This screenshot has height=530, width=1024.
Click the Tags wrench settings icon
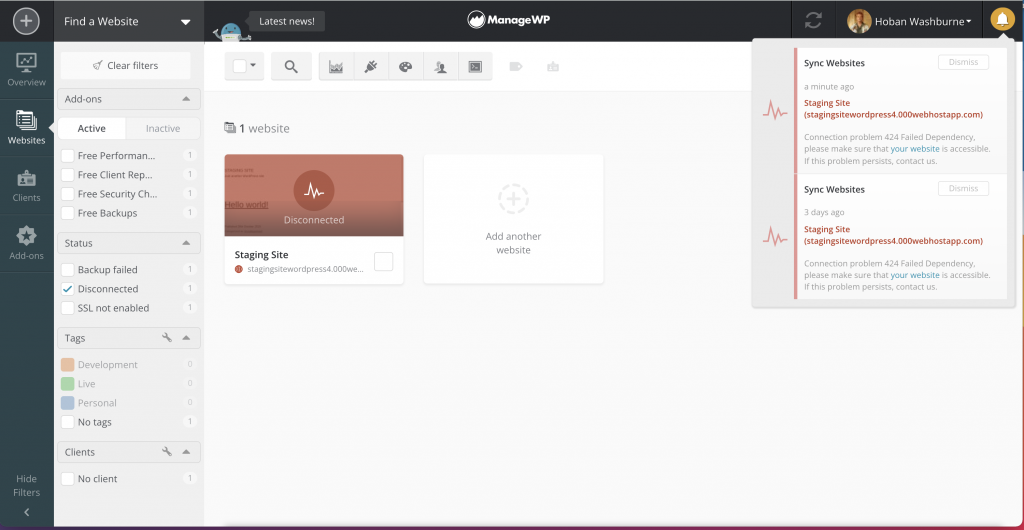(167, 338)
